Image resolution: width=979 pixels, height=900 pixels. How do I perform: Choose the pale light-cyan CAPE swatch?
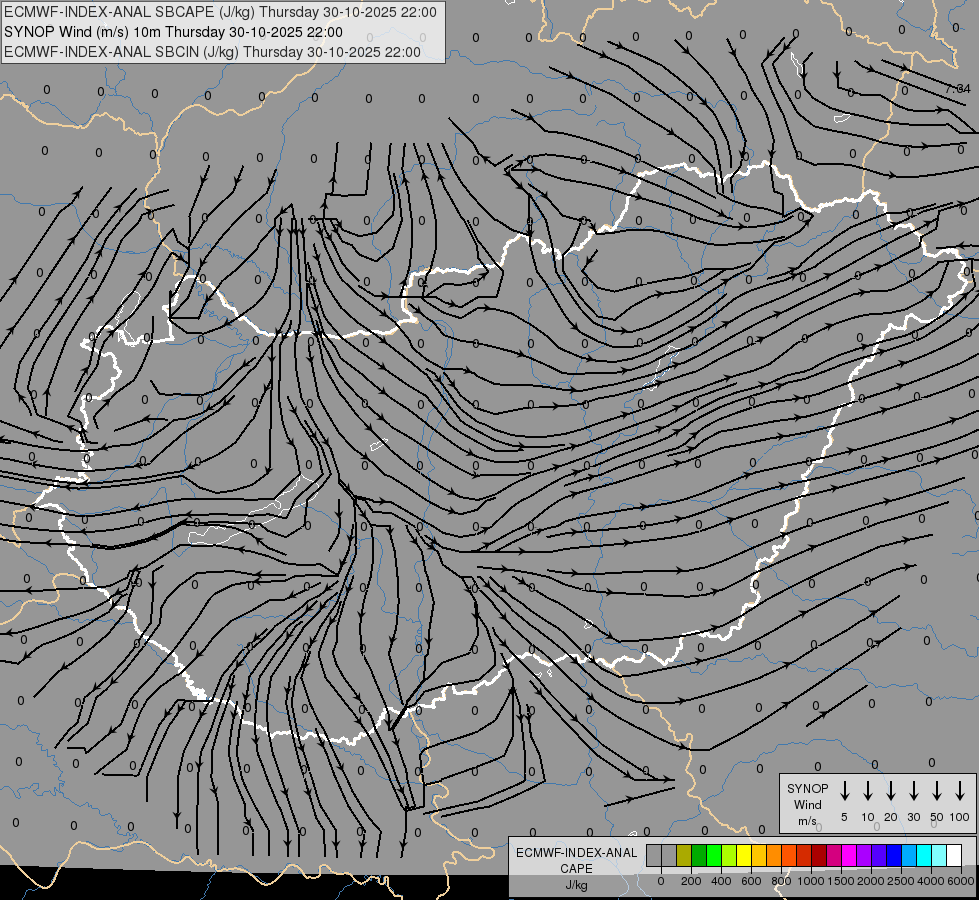coord(938,855)
